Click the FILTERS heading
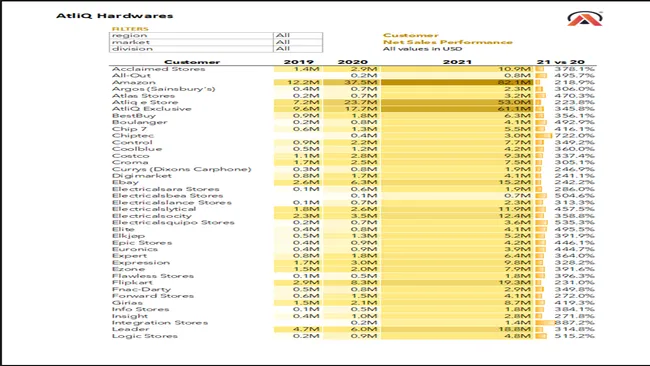The width and height of the screenshot is (650, 366). click(130, 29)
